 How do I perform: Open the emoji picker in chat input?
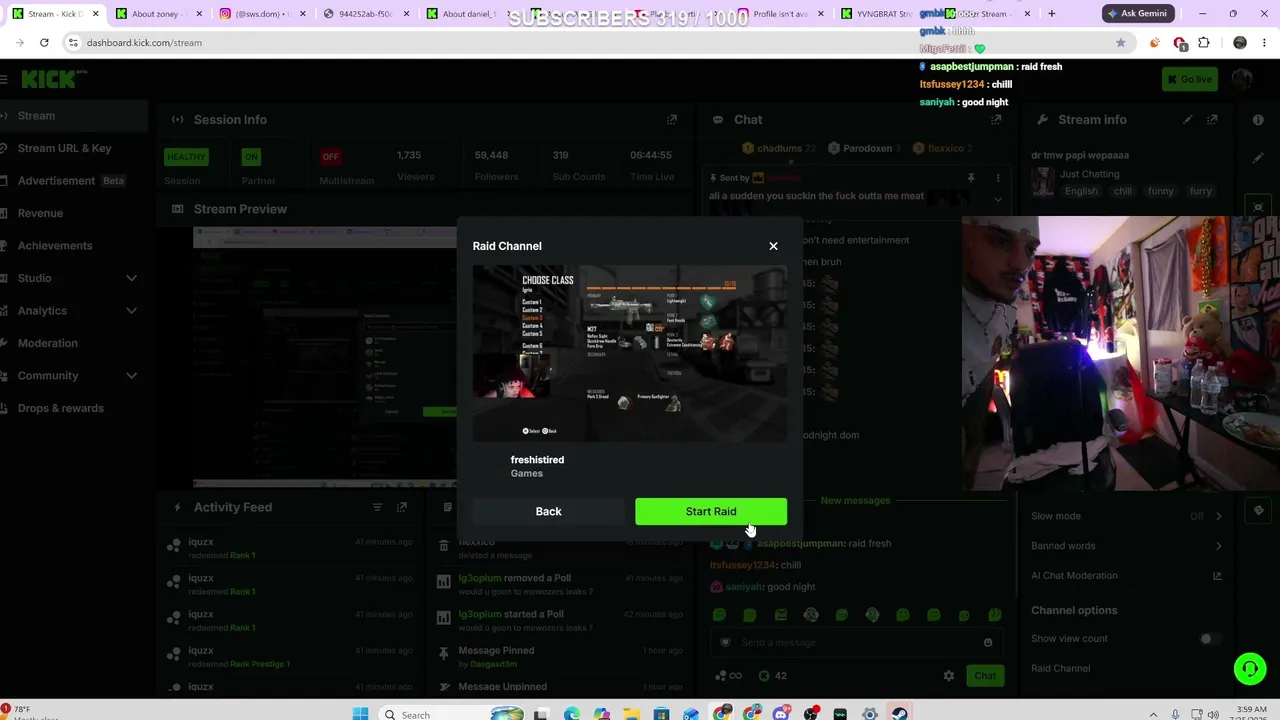click(x=988, y=643)
